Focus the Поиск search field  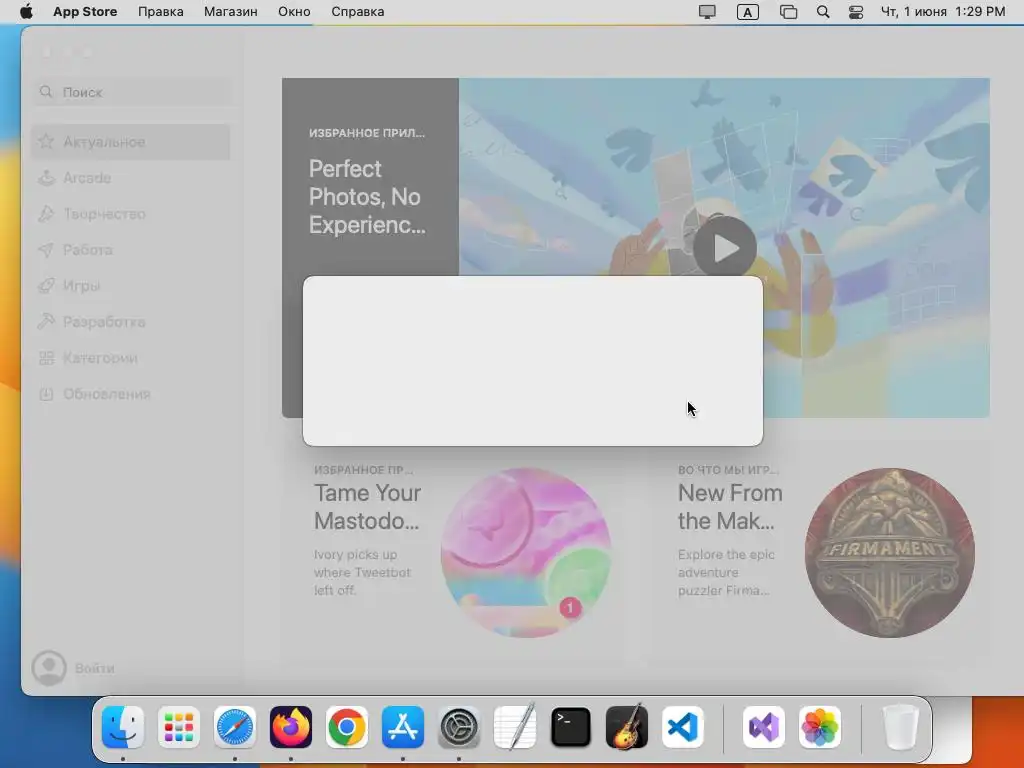(133, 92)
